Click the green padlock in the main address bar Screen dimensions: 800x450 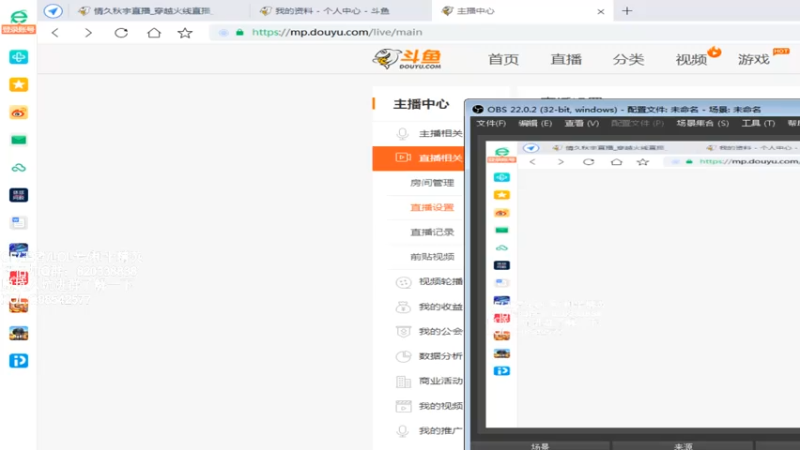pyautogui.click(x=240, y=32)
